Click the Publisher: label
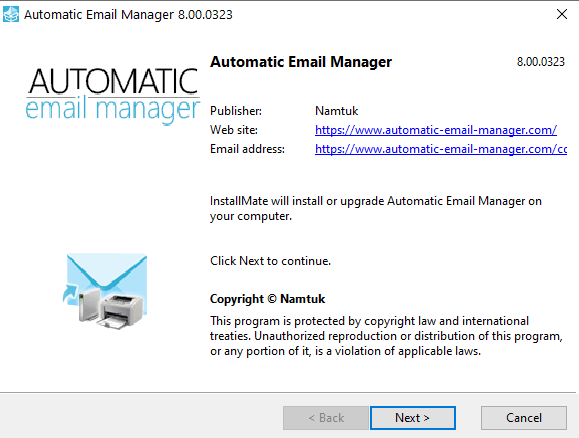The width and height of the screenshot is (579, 438). [236, 111]
